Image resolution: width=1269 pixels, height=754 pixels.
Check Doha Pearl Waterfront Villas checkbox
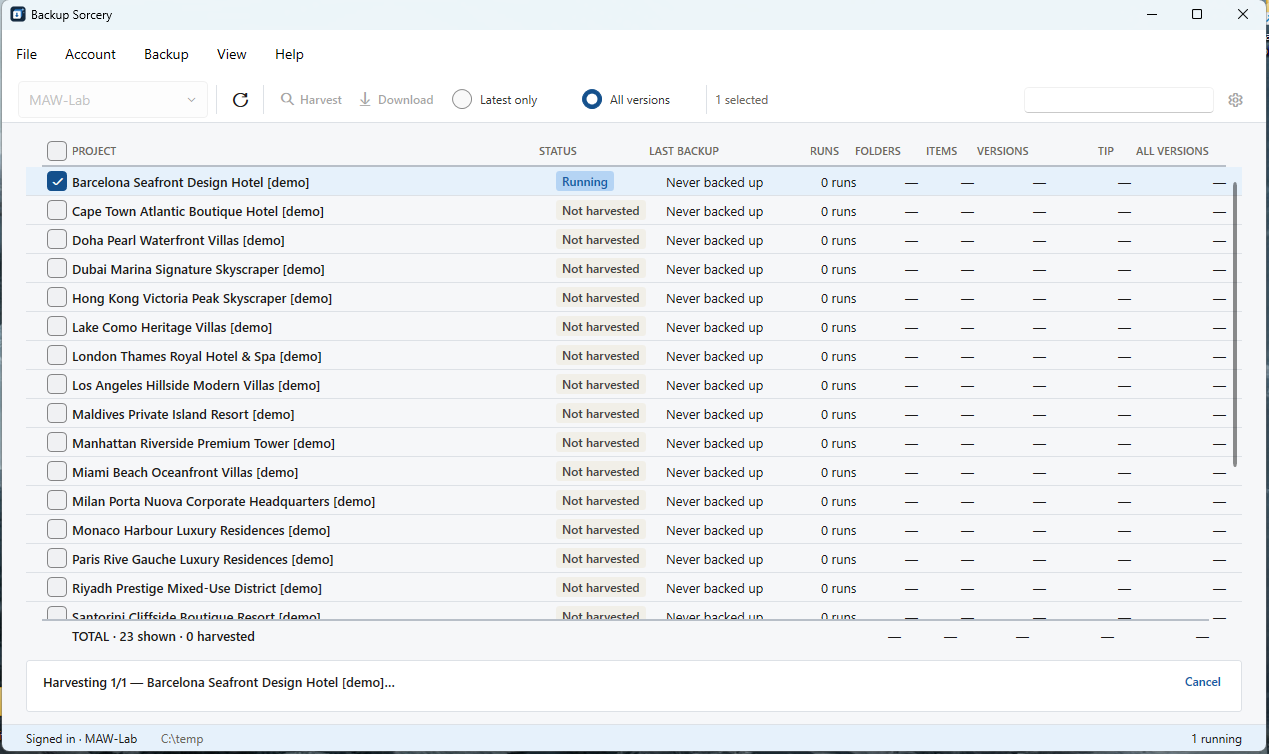57,240
